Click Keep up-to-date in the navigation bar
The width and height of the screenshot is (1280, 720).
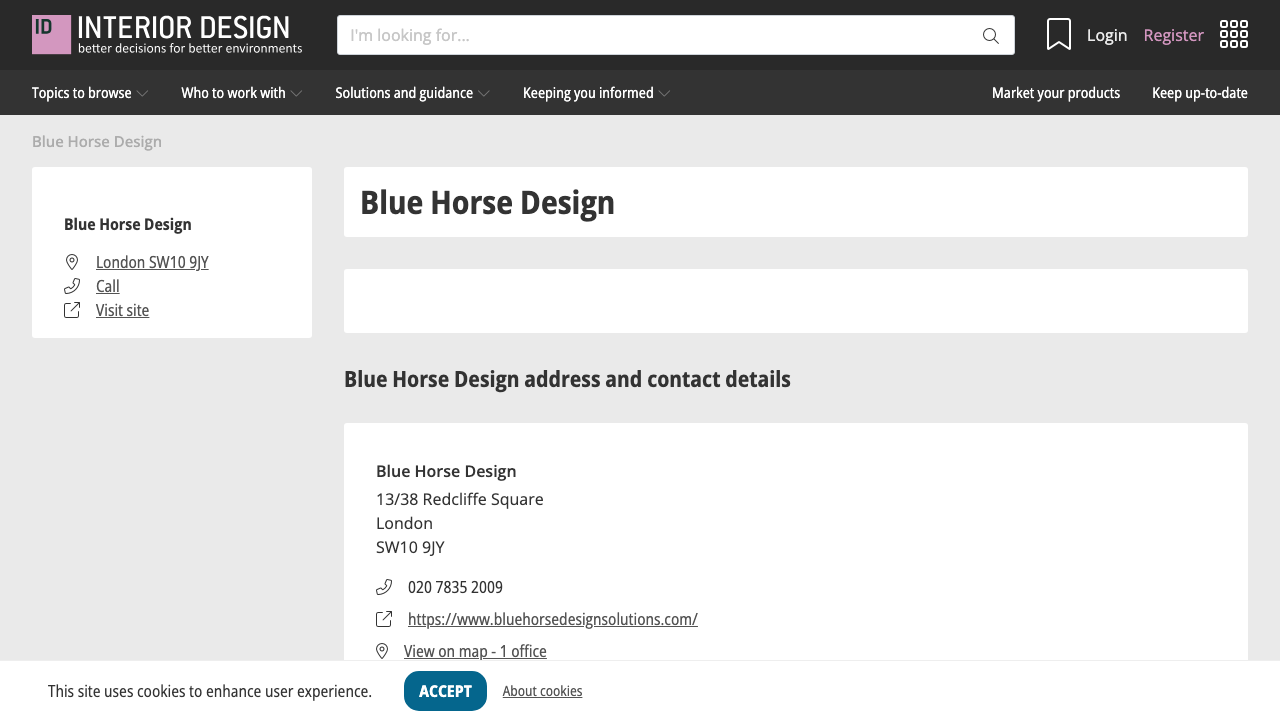[1199, 92]
